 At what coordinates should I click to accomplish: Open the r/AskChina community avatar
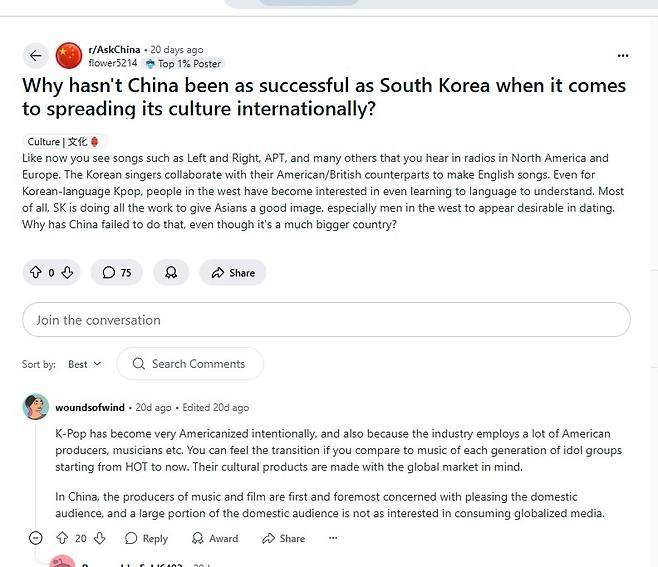point(69,56)
